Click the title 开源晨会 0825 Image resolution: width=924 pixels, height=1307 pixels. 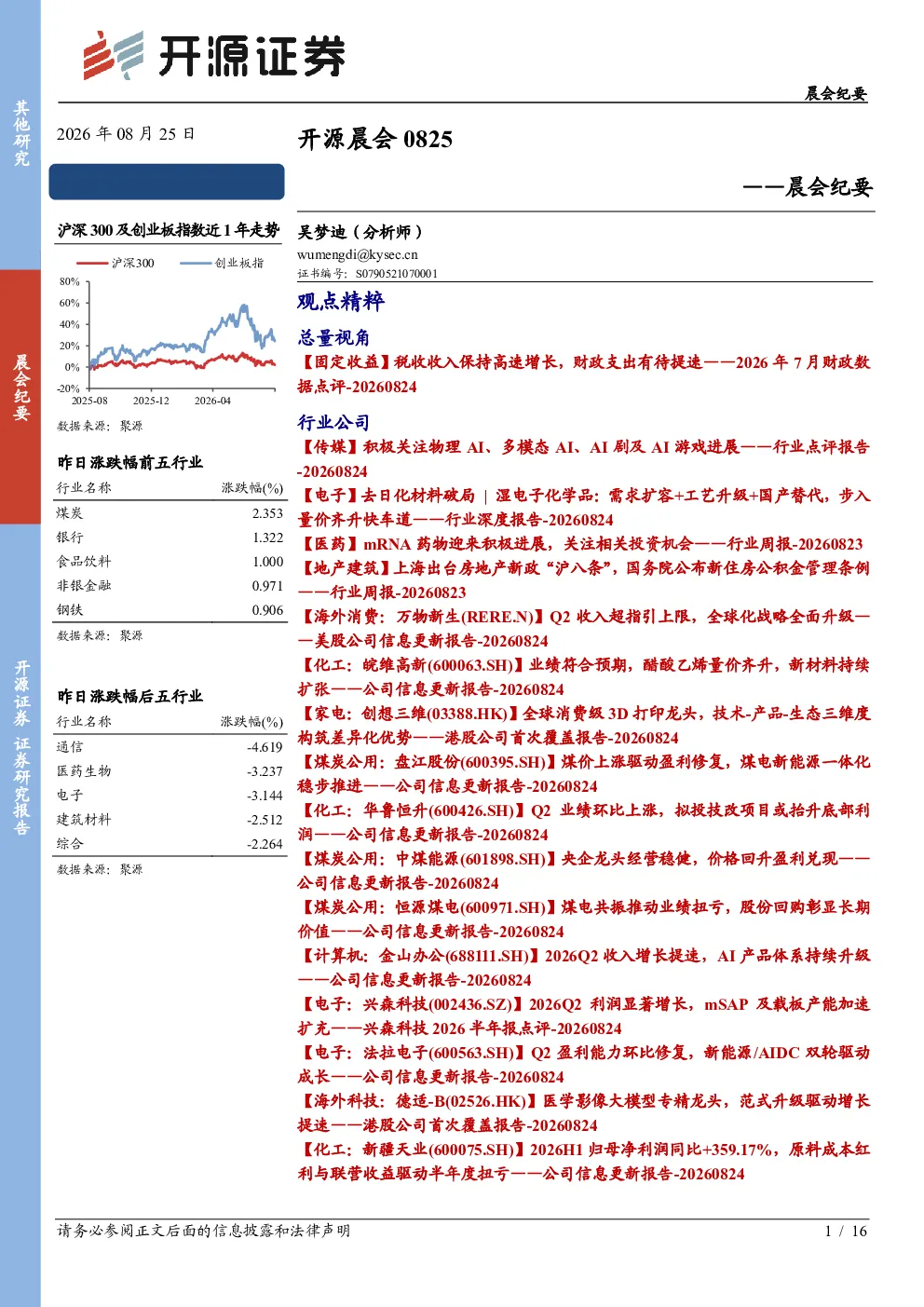[375, 140]
